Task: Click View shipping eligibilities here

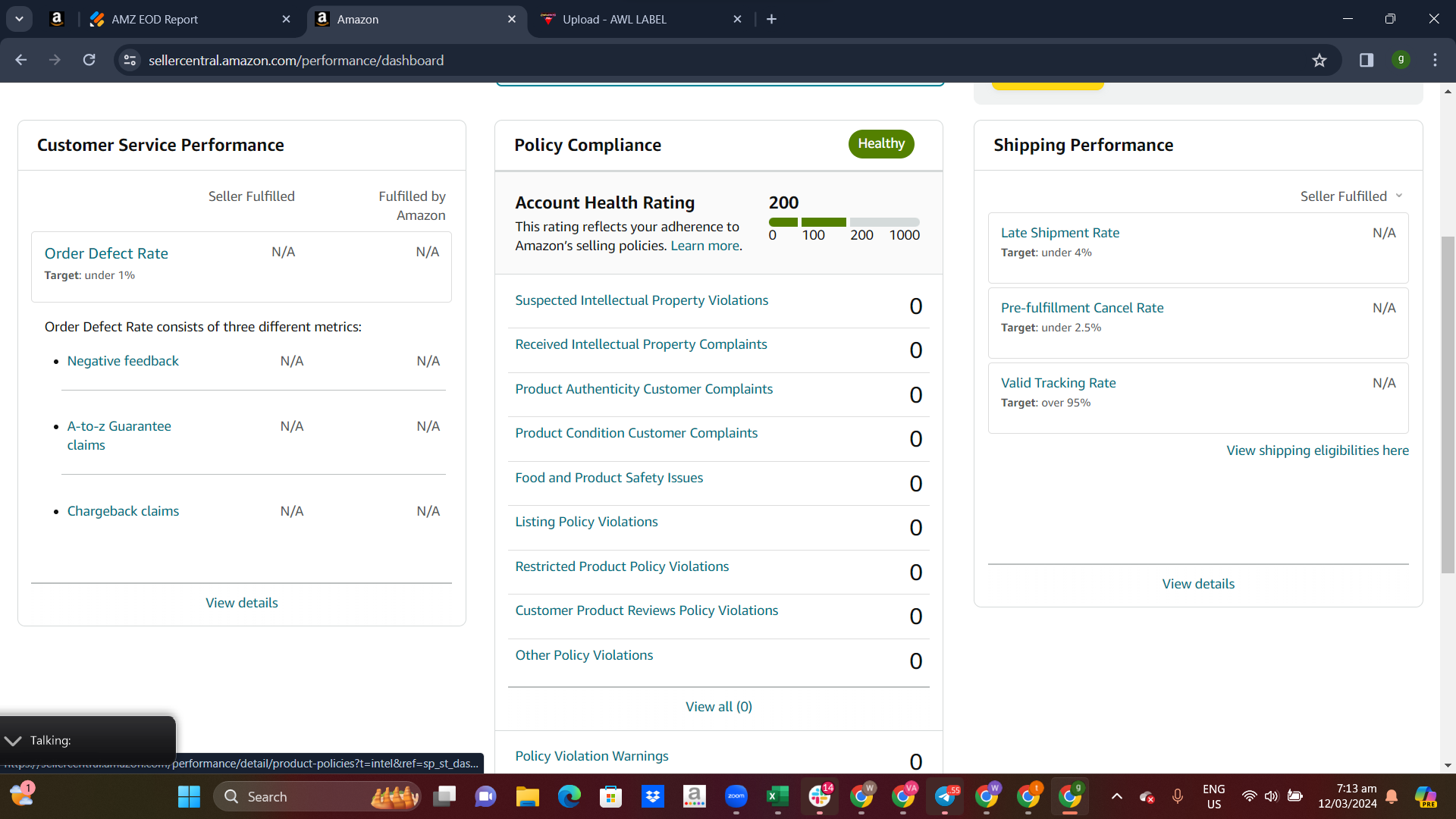Action: click(1317, 450)
